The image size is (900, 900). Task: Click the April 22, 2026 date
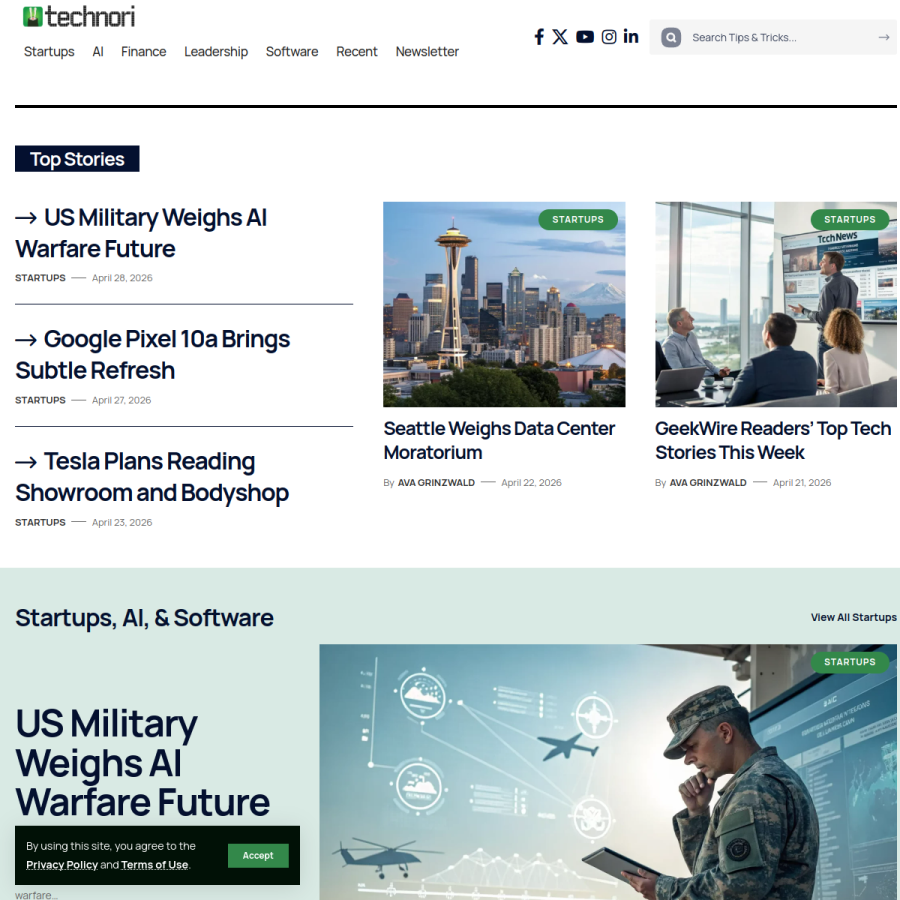click(531, 483)
